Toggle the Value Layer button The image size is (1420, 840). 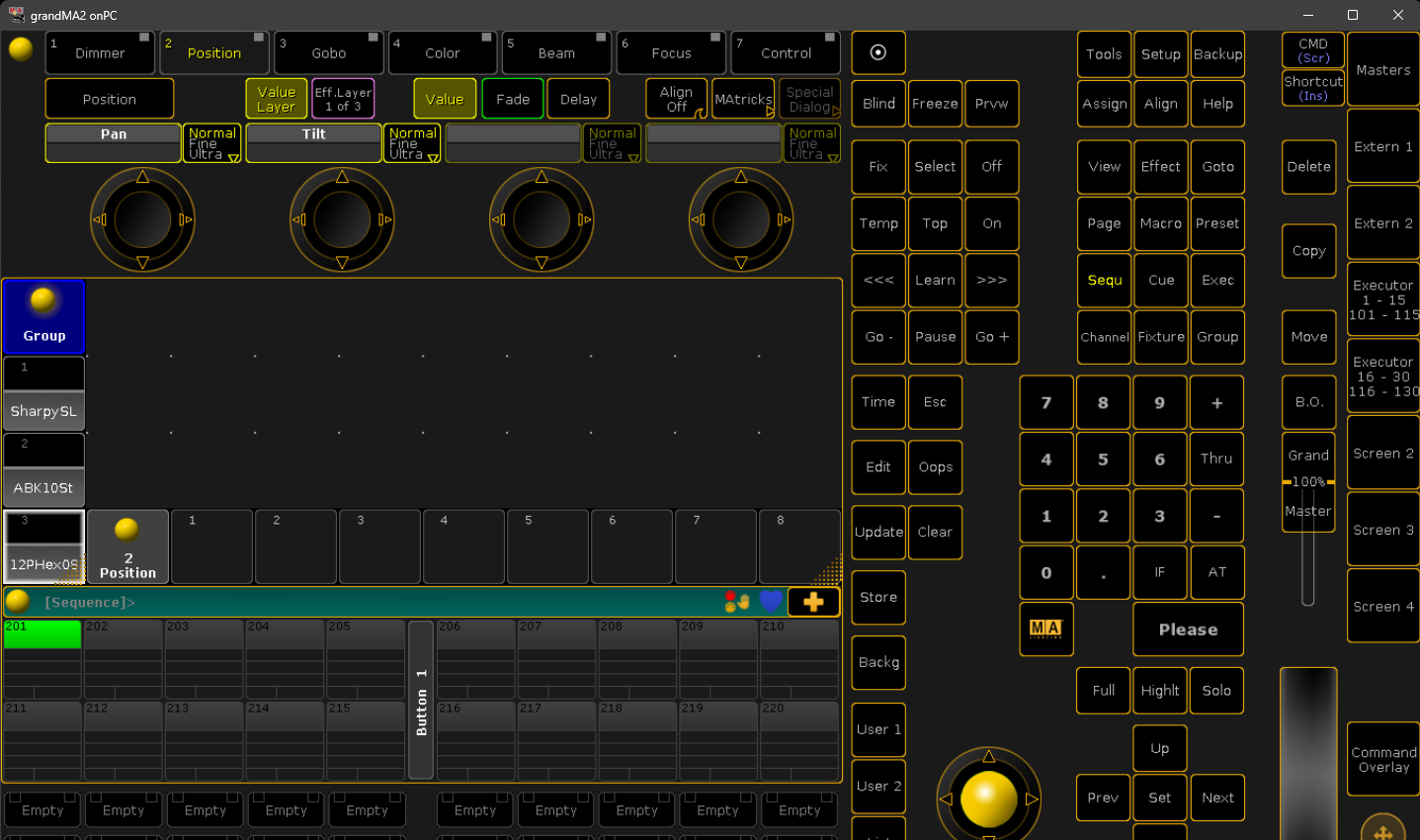pyautogui.click(x=276, y=99)
